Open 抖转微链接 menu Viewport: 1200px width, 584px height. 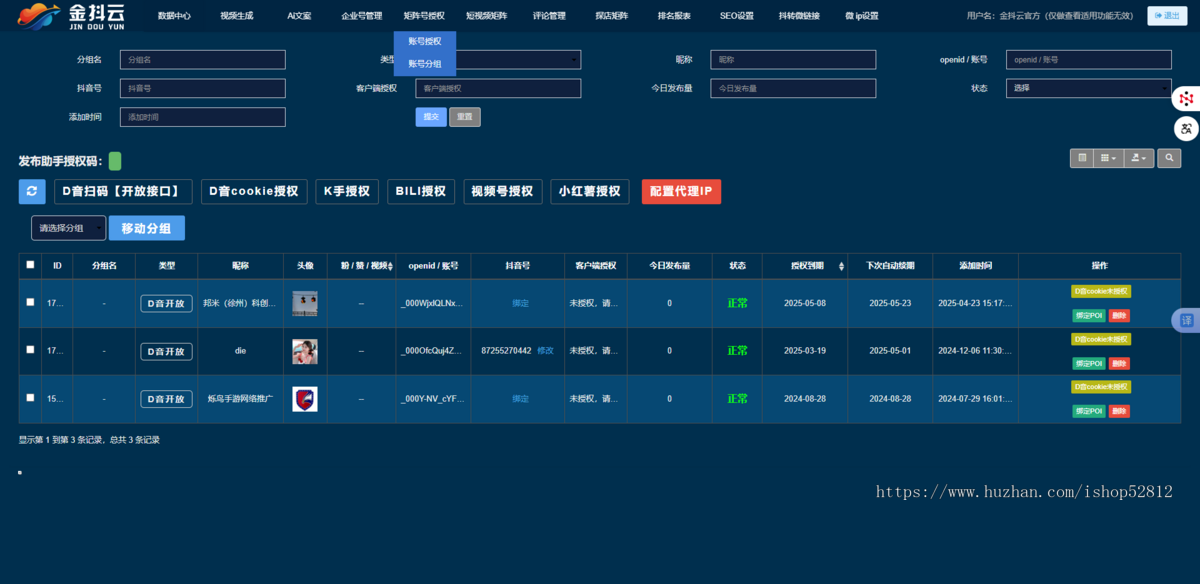(799, 16)
